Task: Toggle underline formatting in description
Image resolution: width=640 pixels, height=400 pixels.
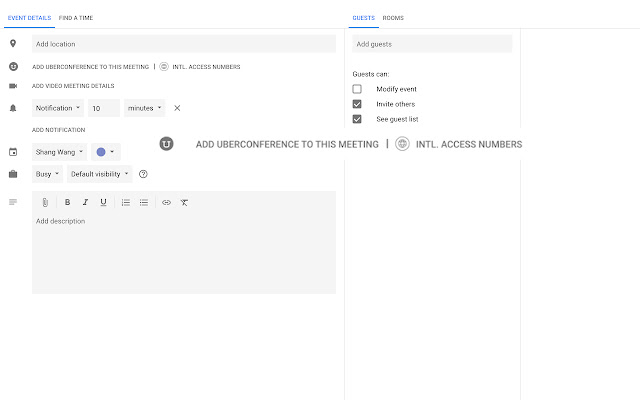Action: coord(103,202)
